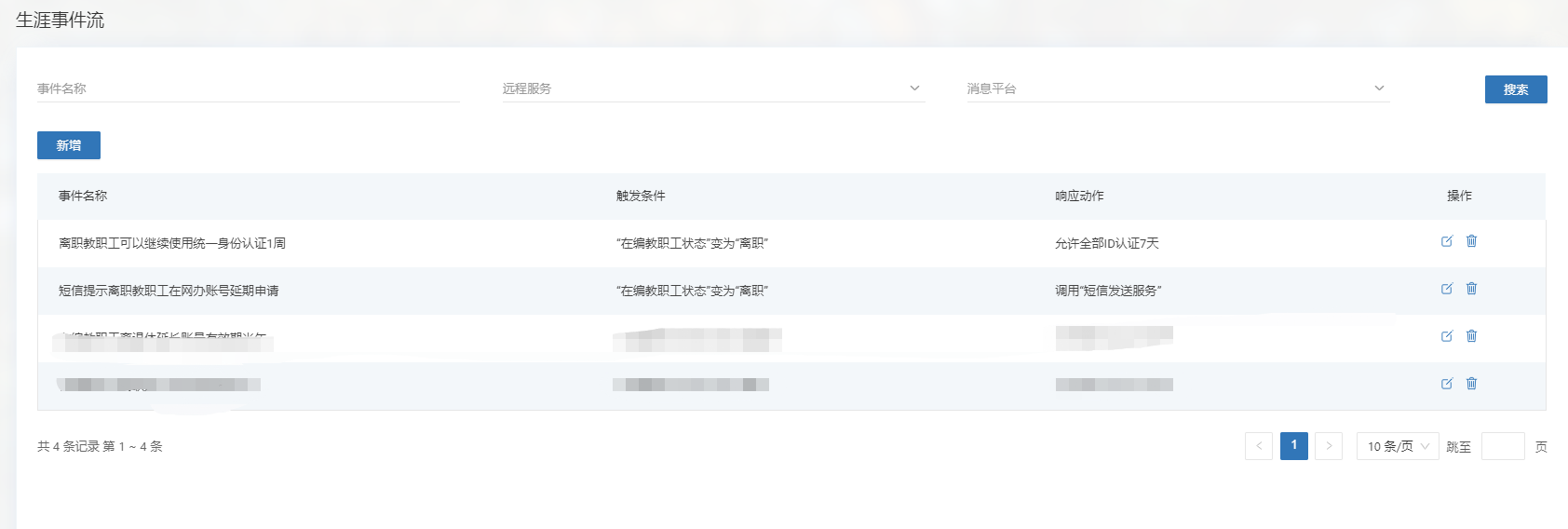Focus the 事件名称 search input field
The height and width of the screenshot is (529, 1568).
248,88
